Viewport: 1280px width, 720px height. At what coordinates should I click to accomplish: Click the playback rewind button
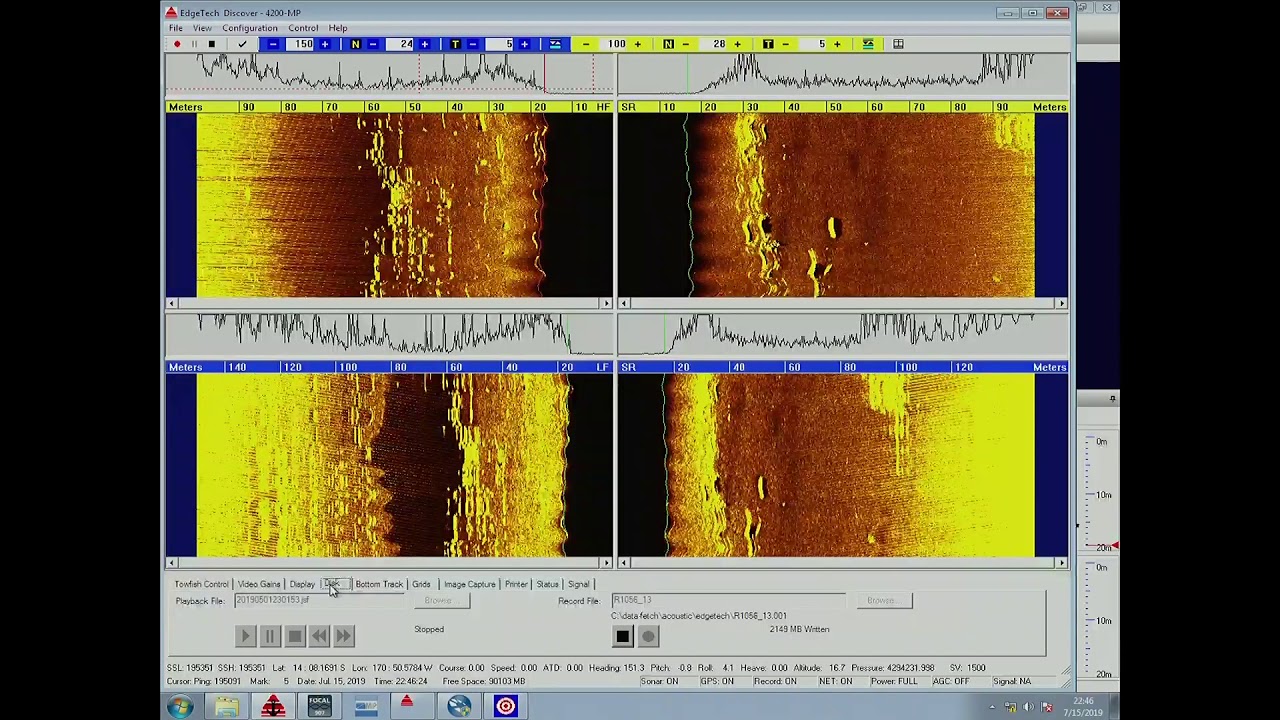[319, 636]
